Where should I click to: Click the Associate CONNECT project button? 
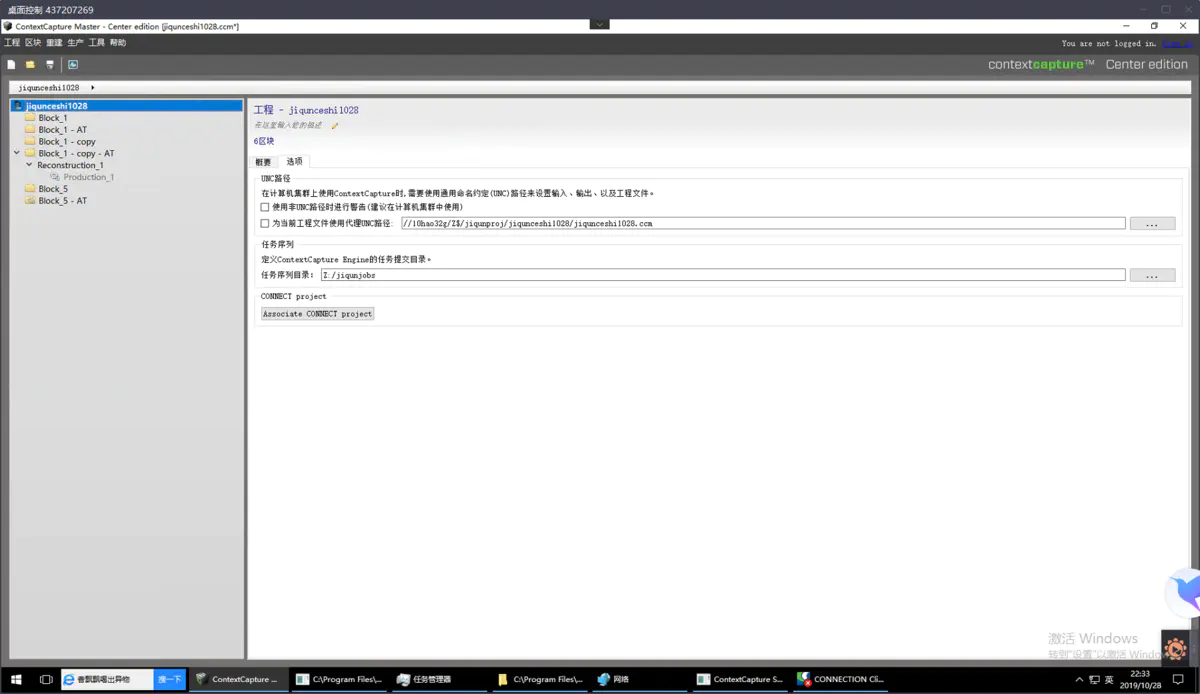coord(317,313)
